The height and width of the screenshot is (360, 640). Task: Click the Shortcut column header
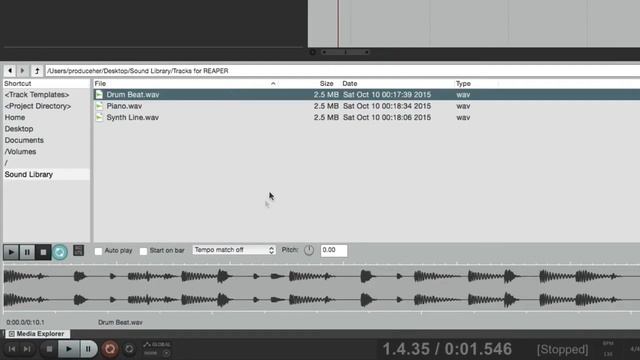(x=46, y=83)
